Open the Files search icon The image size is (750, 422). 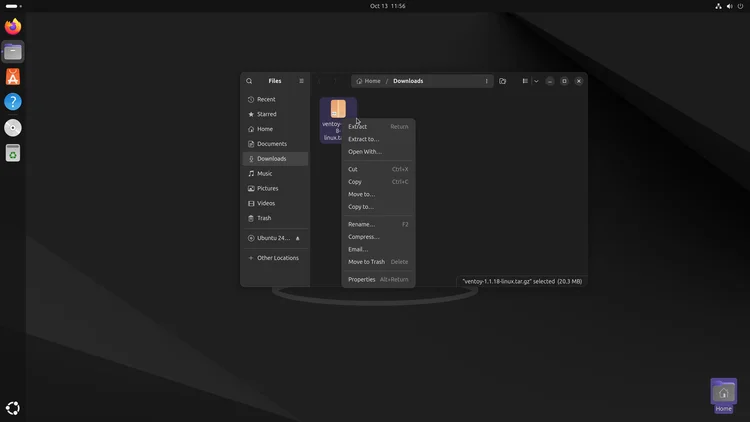pos(249,81)
